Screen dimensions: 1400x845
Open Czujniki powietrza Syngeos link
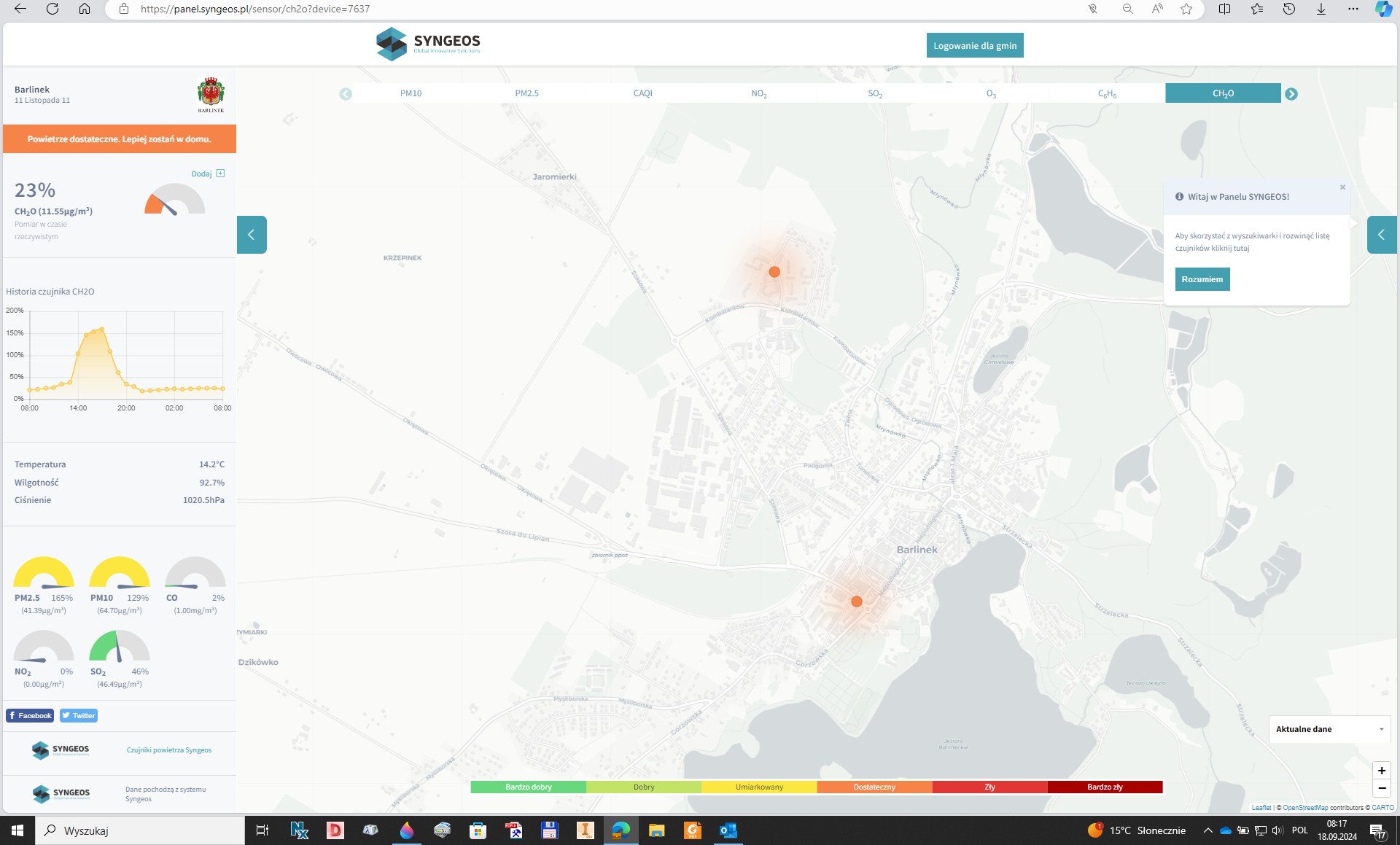pyautogui.click(x=169, y=749)
